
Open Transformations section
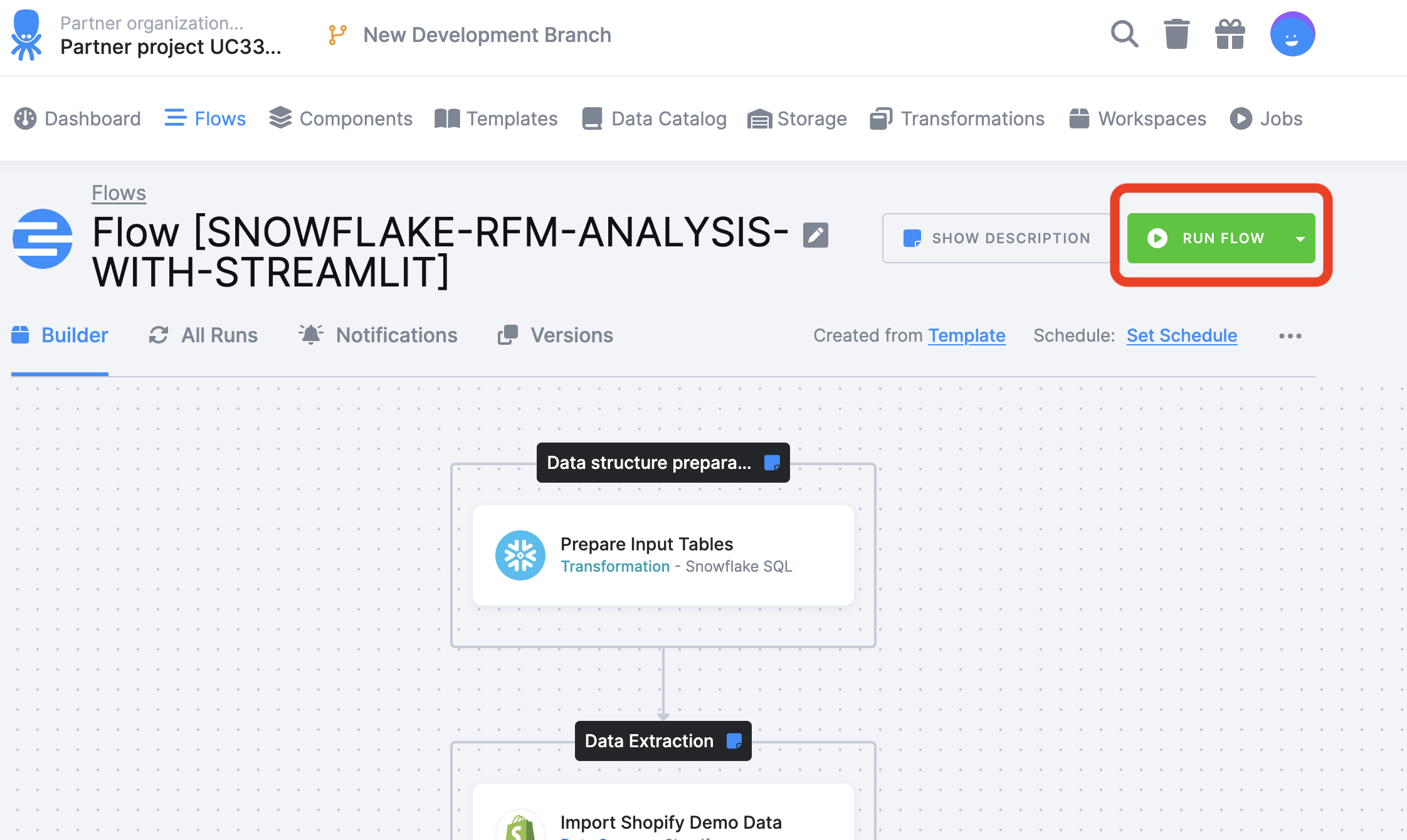(957, 118)
